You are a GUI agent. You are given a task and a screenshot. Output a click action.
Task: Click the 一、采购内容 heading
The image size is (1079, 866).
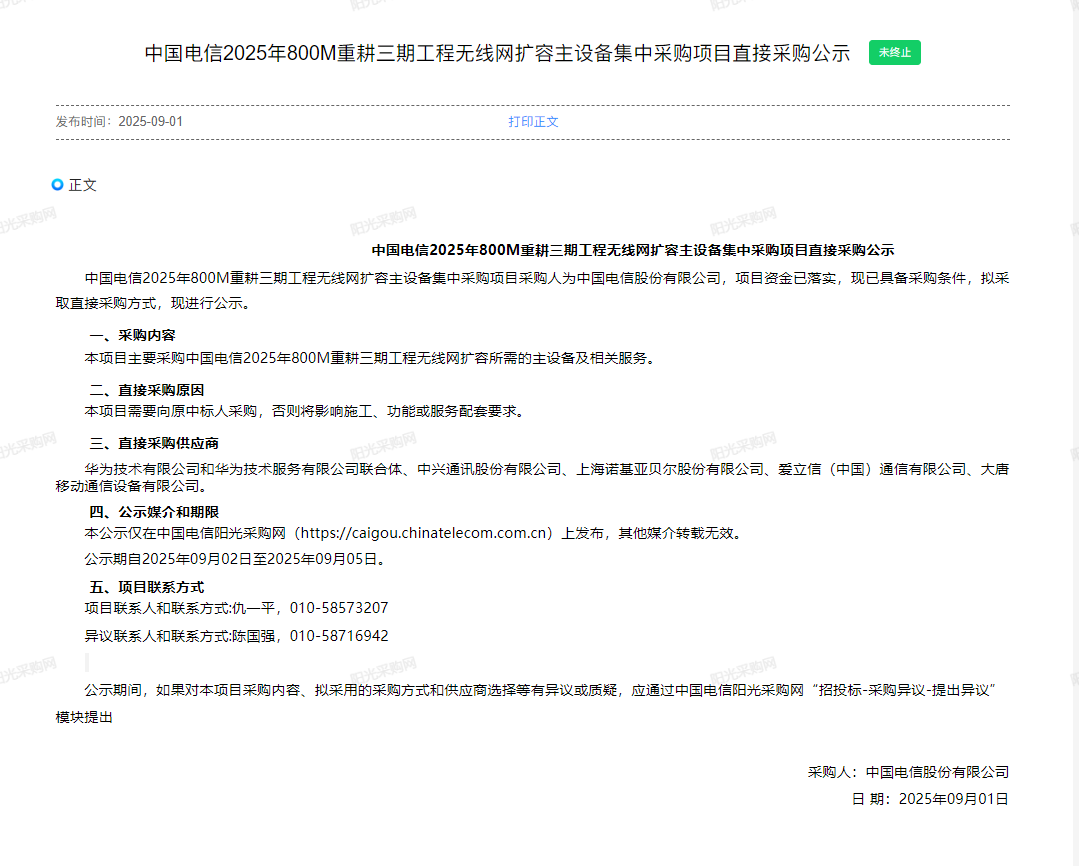(x=132, y=335)
